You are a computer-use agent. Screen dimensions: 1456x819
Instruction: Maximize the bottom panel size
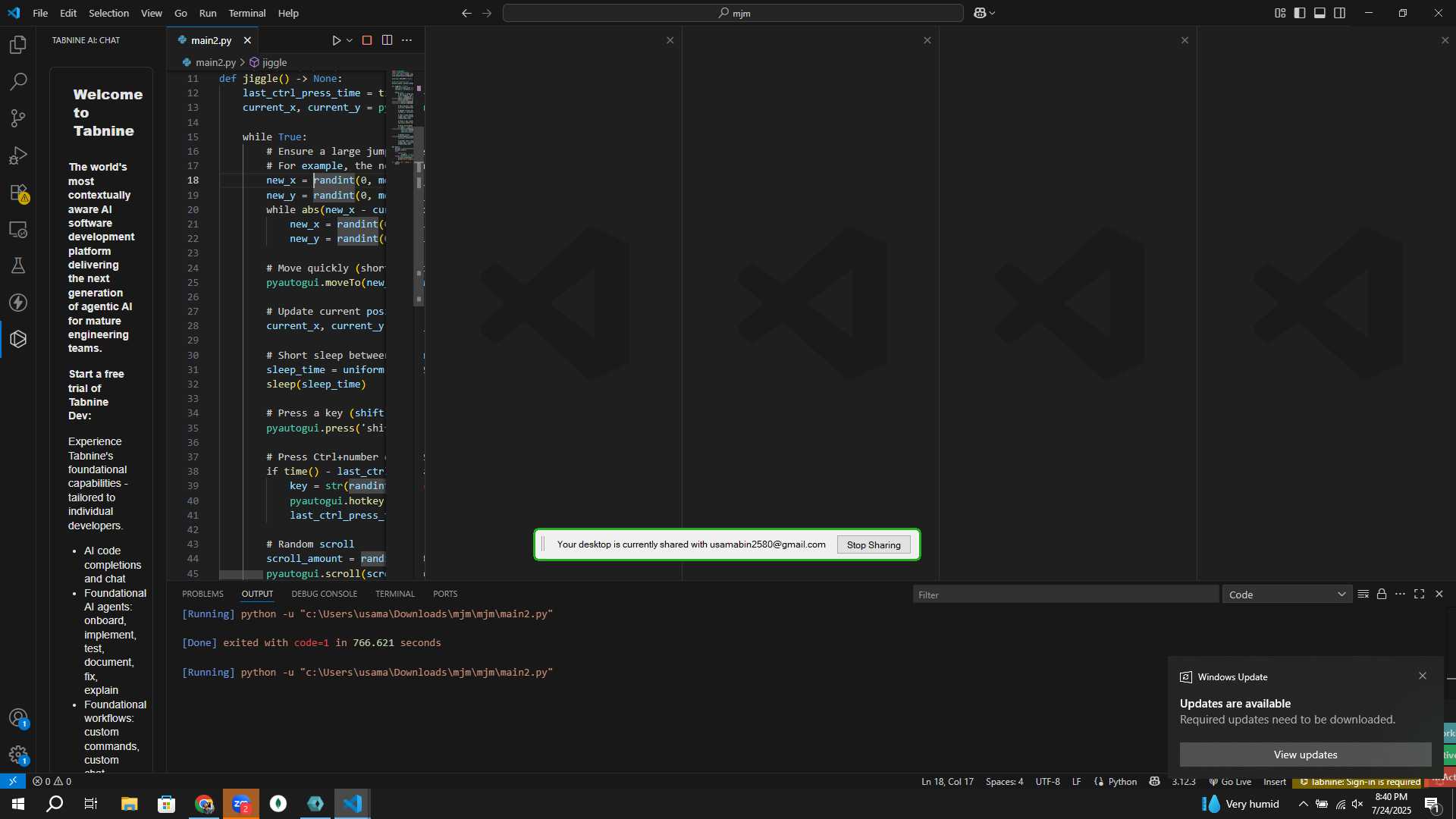tap(1419, 594)
